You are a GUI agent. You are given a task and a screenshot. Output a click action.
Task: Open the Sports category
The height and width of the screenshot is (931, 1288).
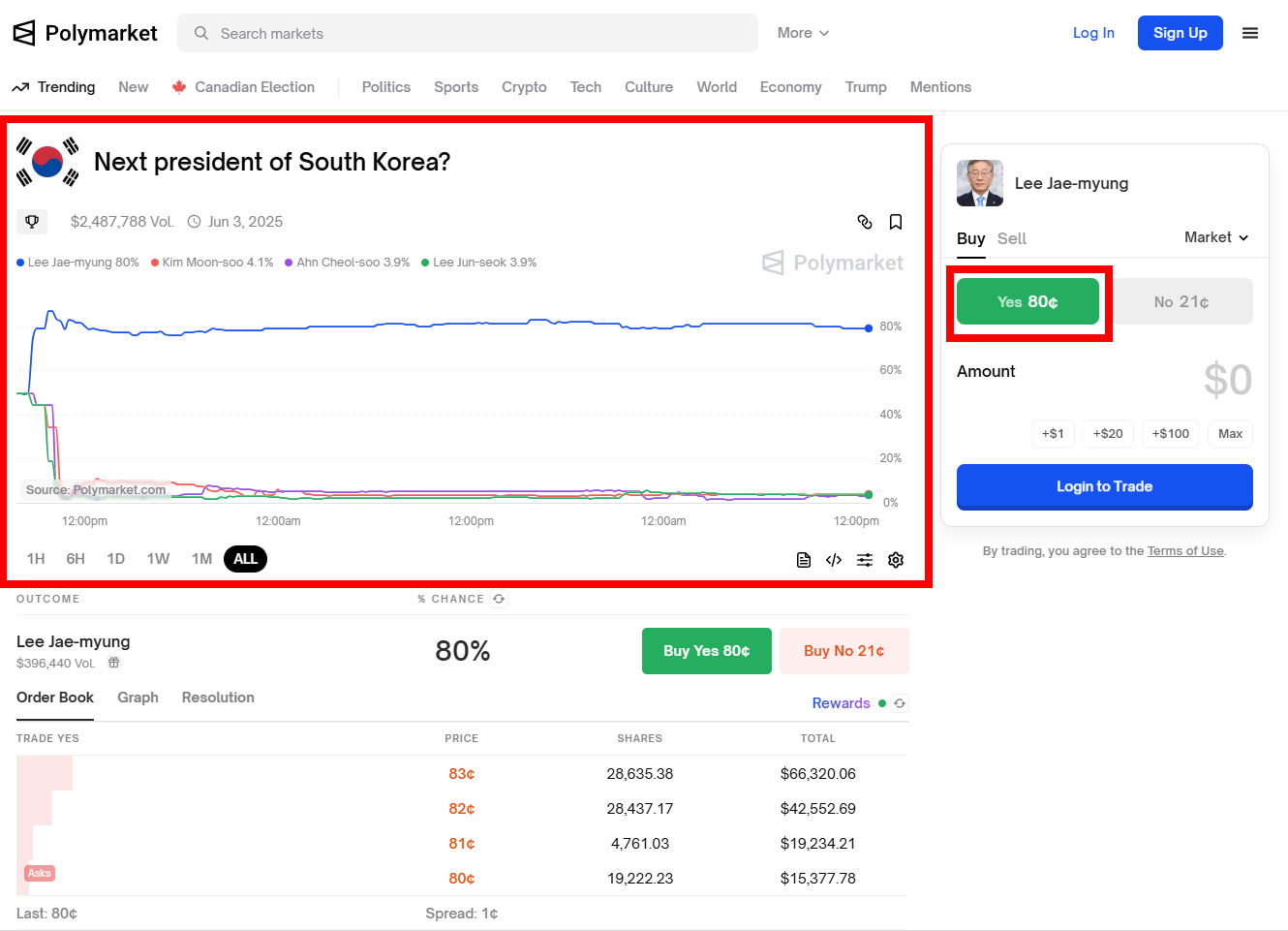click(x=456, y=87)
